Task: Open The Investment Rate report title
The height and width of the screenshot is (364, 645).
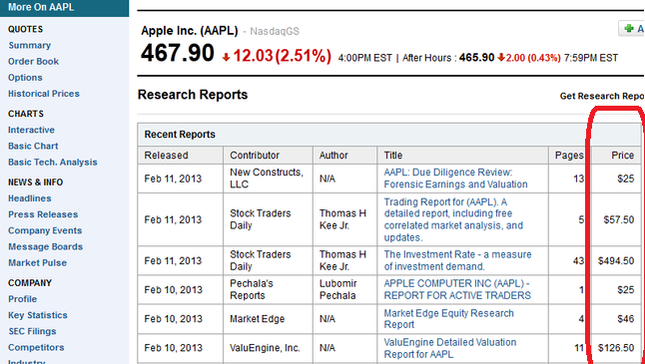Action: 457,260
